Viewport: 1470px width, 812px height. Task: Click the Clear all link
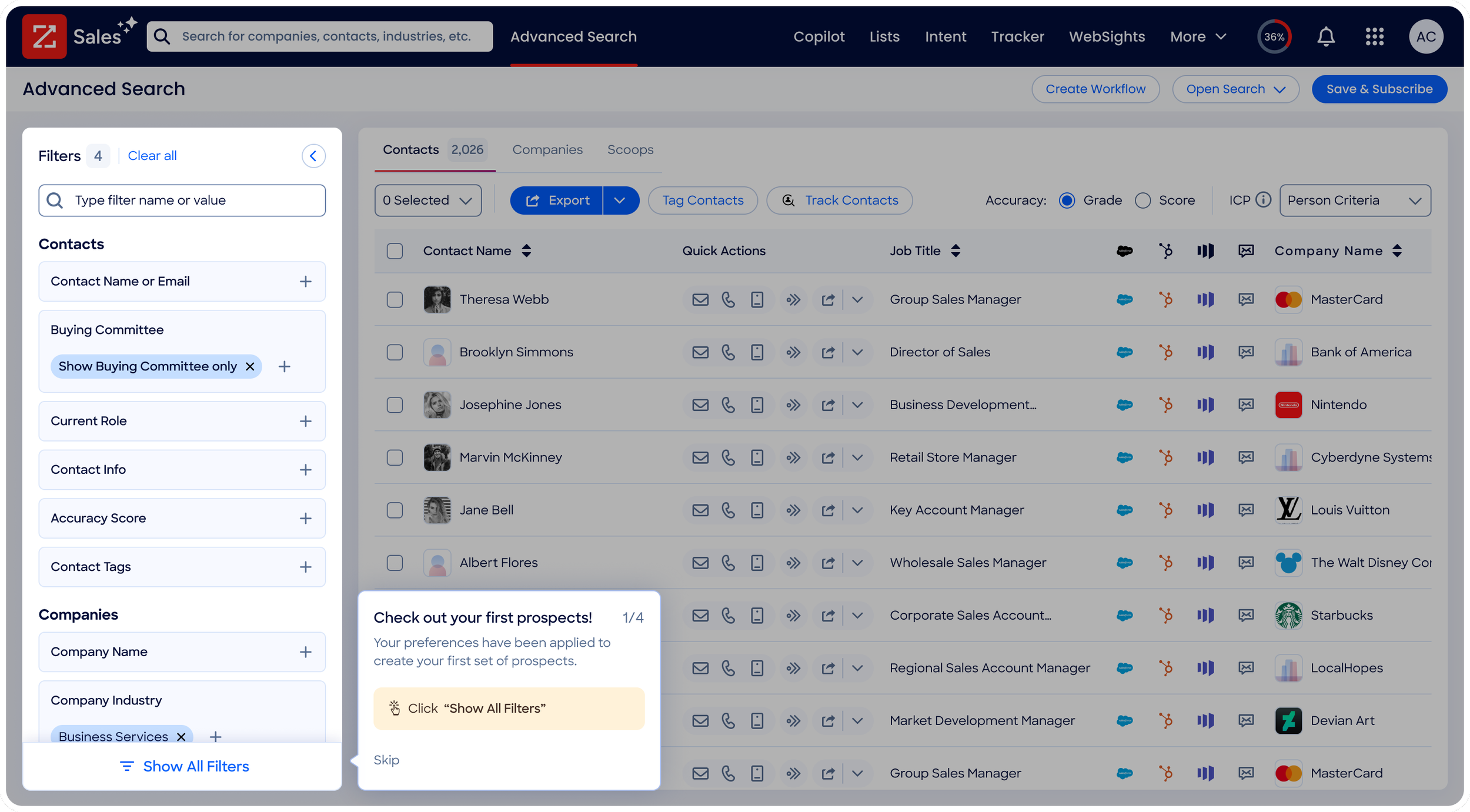pos(152,156)
